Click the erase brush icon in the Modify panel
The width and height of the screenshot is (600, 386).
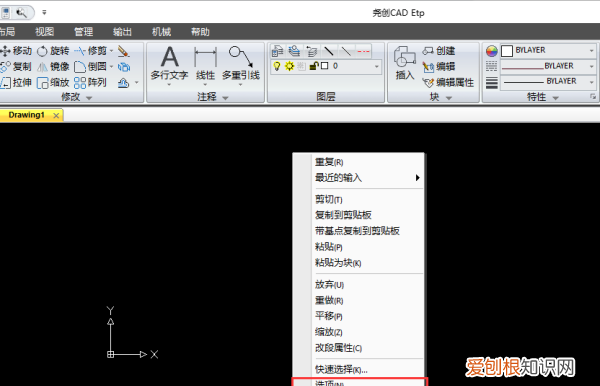tap(123, 51)
